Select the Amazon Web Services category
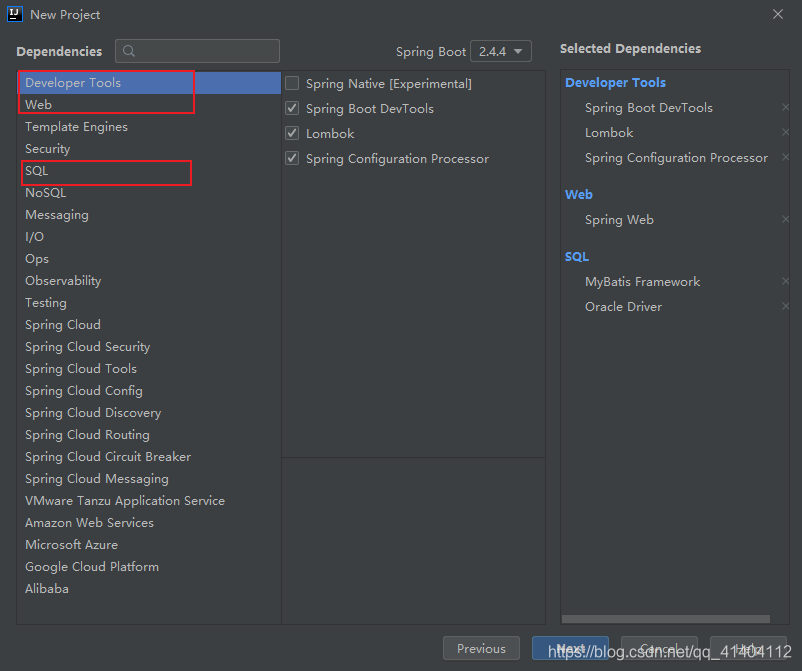Screen dimensions: 802x671 (149, 523)
